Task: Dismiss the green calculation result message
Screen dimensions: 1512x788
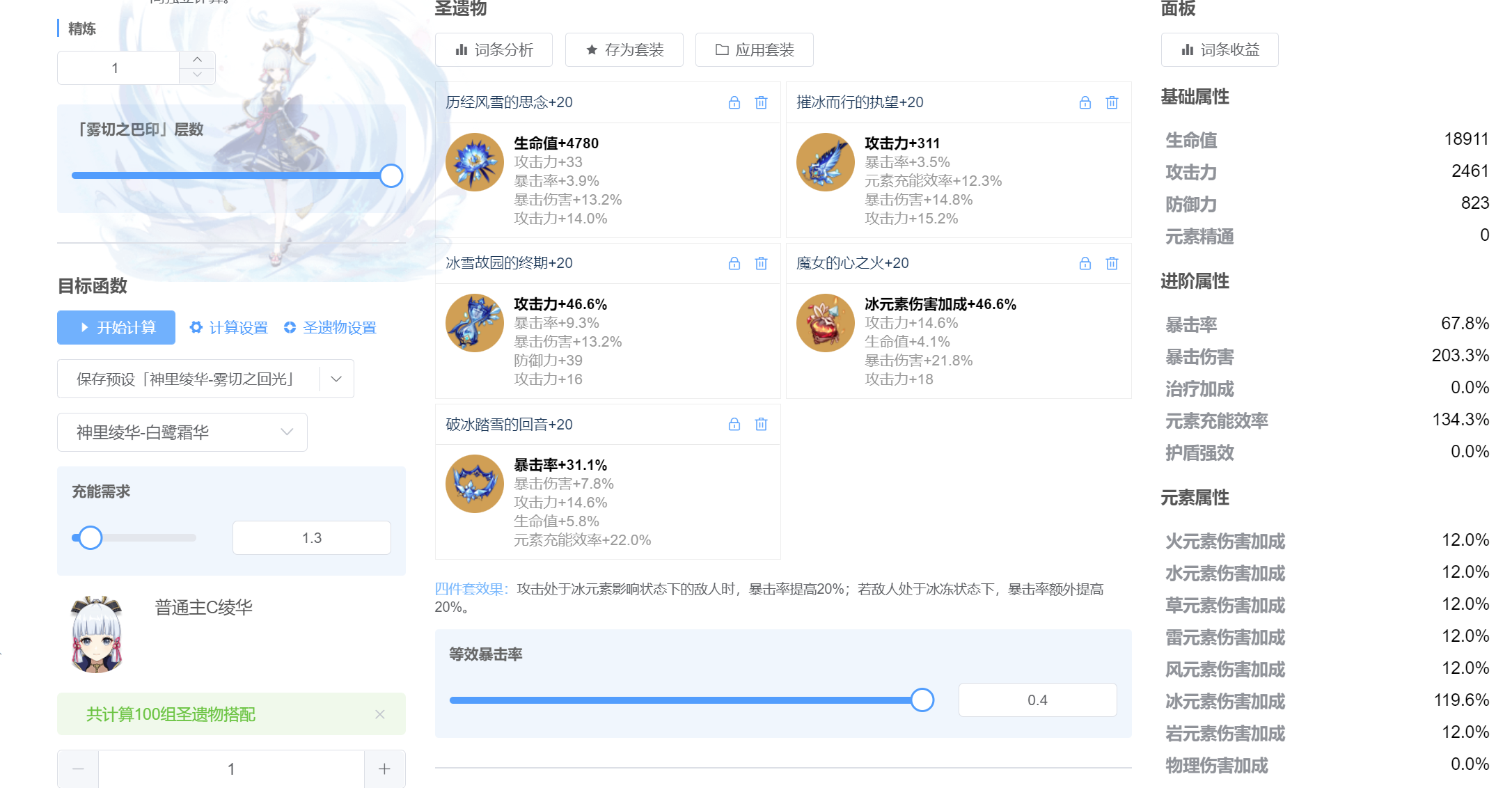Action: tap(379, 714)
